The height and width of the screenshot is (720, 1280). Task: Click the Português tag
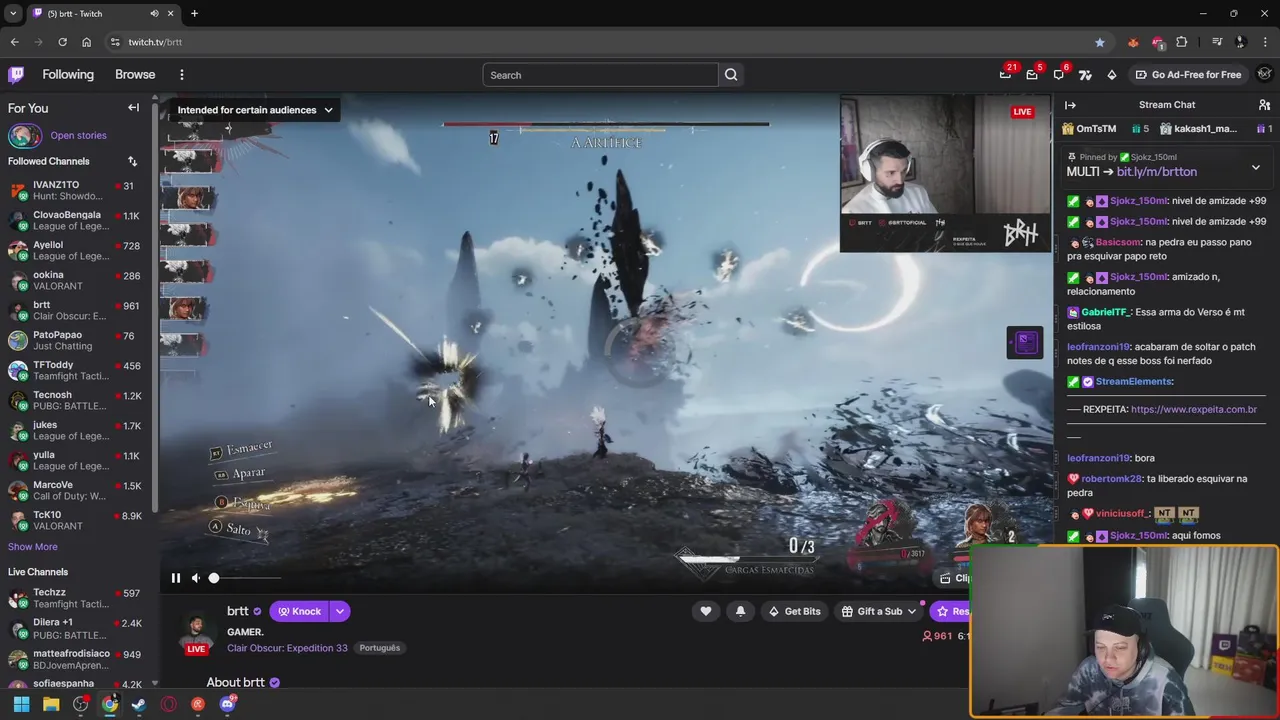click(x=380, y=648)
